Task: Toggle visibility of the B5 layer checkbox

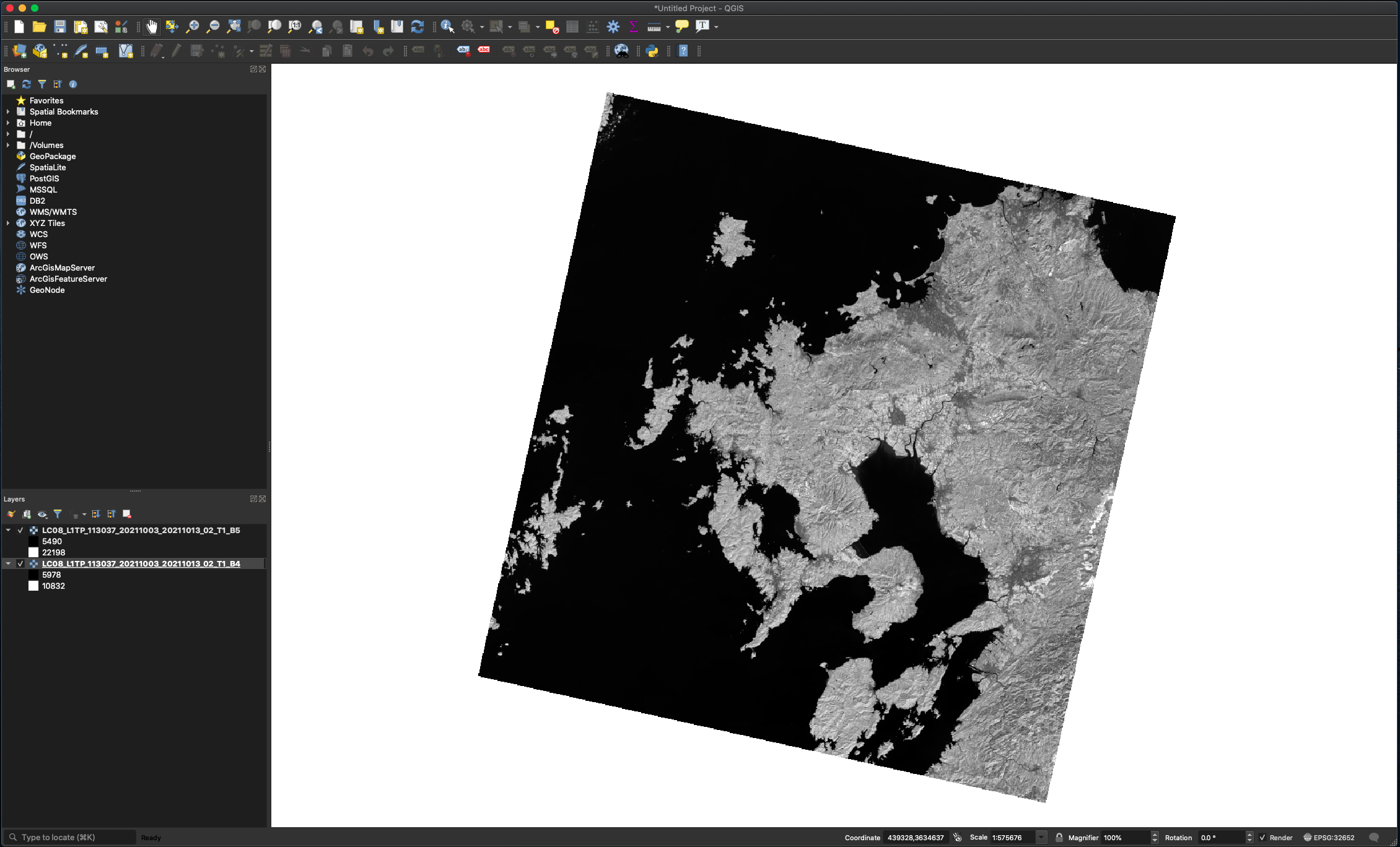Action: tap(20, 531)
